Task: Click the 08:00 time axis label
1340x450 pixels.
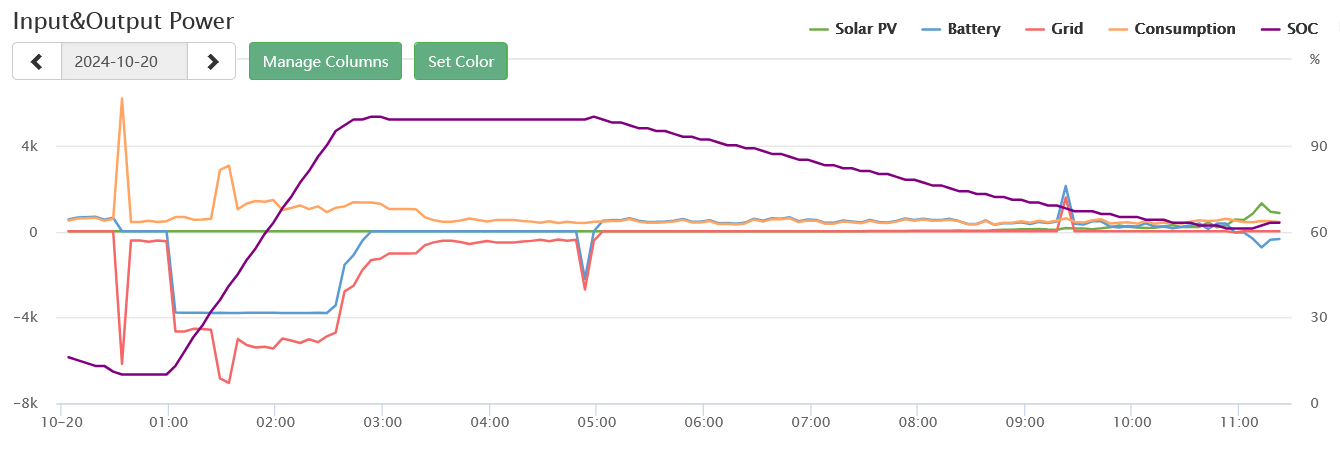Action: pos(917,424)
